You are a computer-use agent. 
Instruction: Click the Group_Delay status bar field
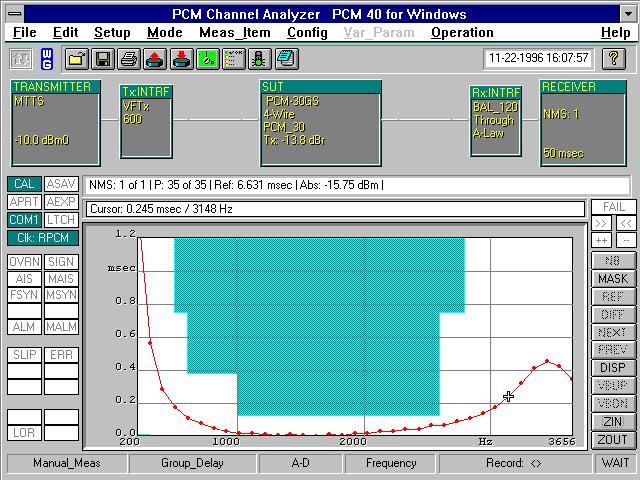(193, 463)
